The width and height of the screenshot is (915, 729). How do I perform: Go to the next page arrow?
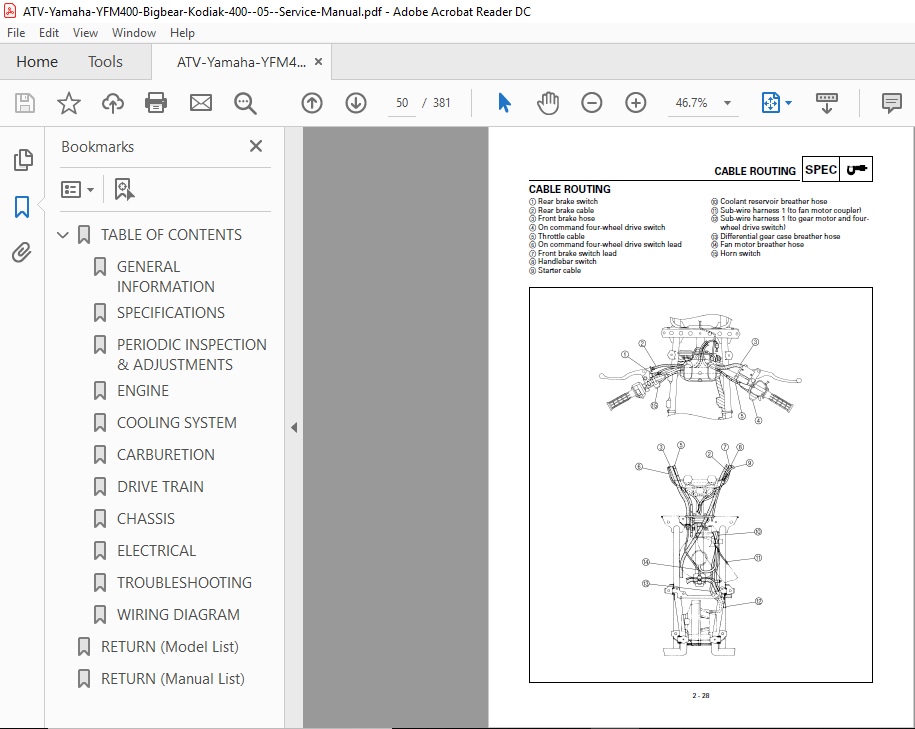356,103
